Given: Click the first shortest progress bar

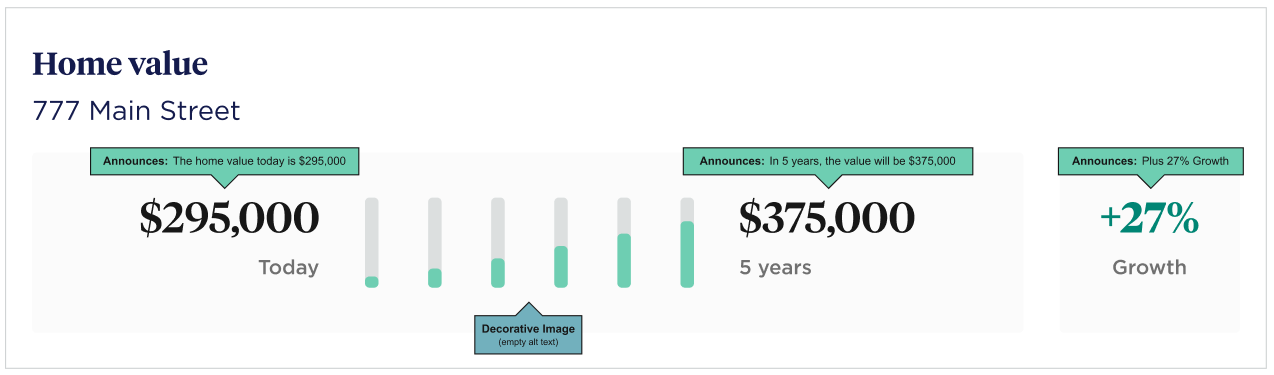Looking at the screenshot, I should click(372, 243).
